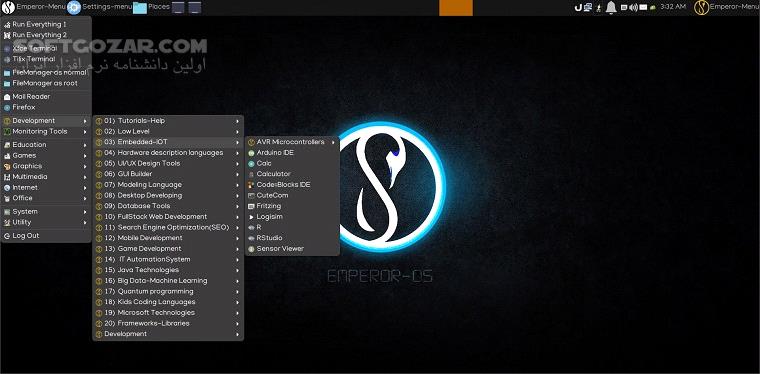Open 12) Mobile Development
Image resolution: width=760 pixels, height=374 pixels.
coord(168,238)
